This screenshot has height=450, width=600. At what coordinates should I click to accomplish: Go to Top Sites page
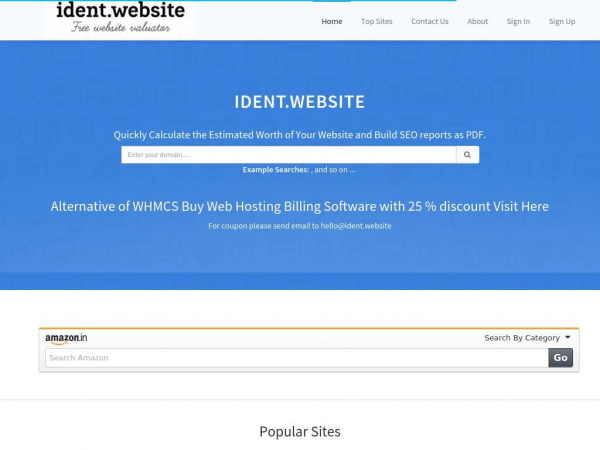[x=377, y=21]
